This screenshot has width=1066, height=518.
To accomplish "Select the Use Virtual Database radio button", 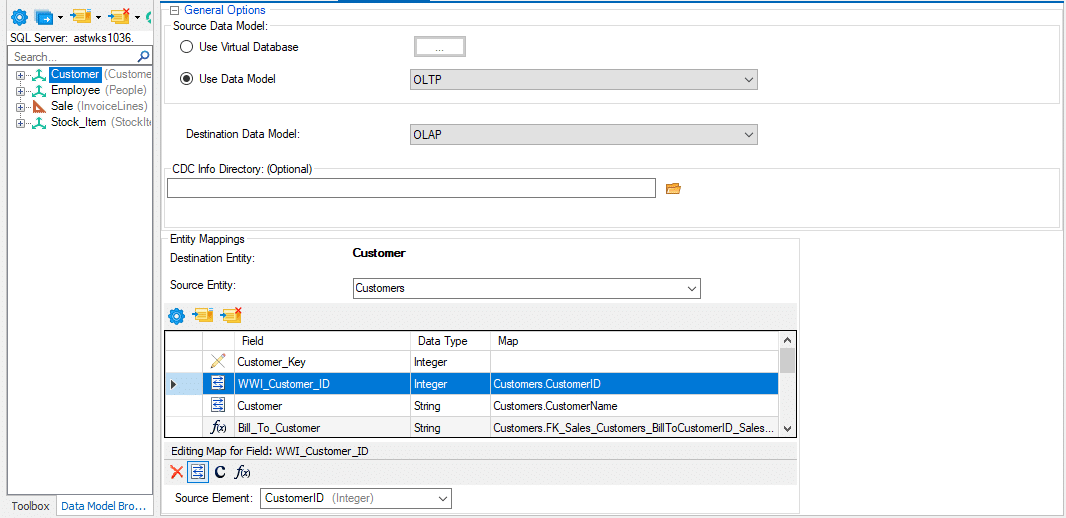I will click(x=186, y=47).
